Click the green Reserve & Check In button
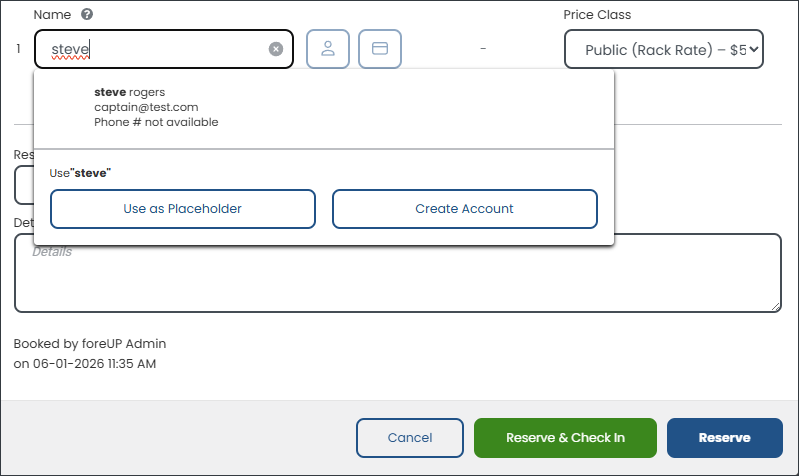The image size is (799, 476). tap(565, 438)
